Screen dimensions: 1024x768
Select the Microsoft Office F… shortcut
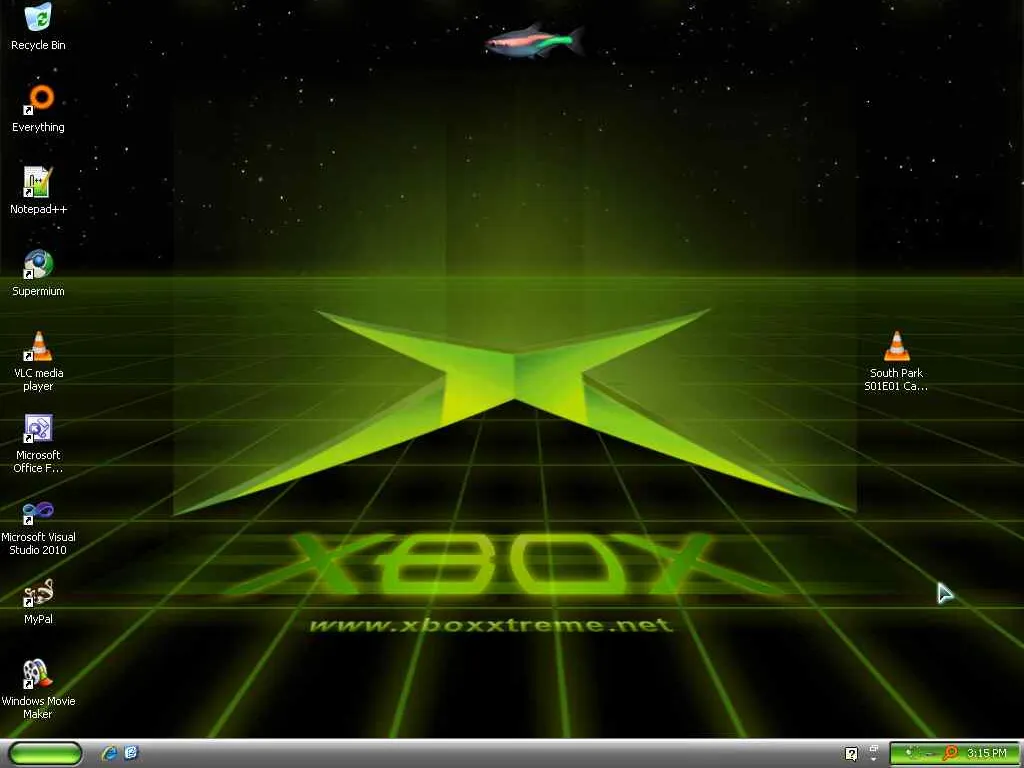[38, 443]
